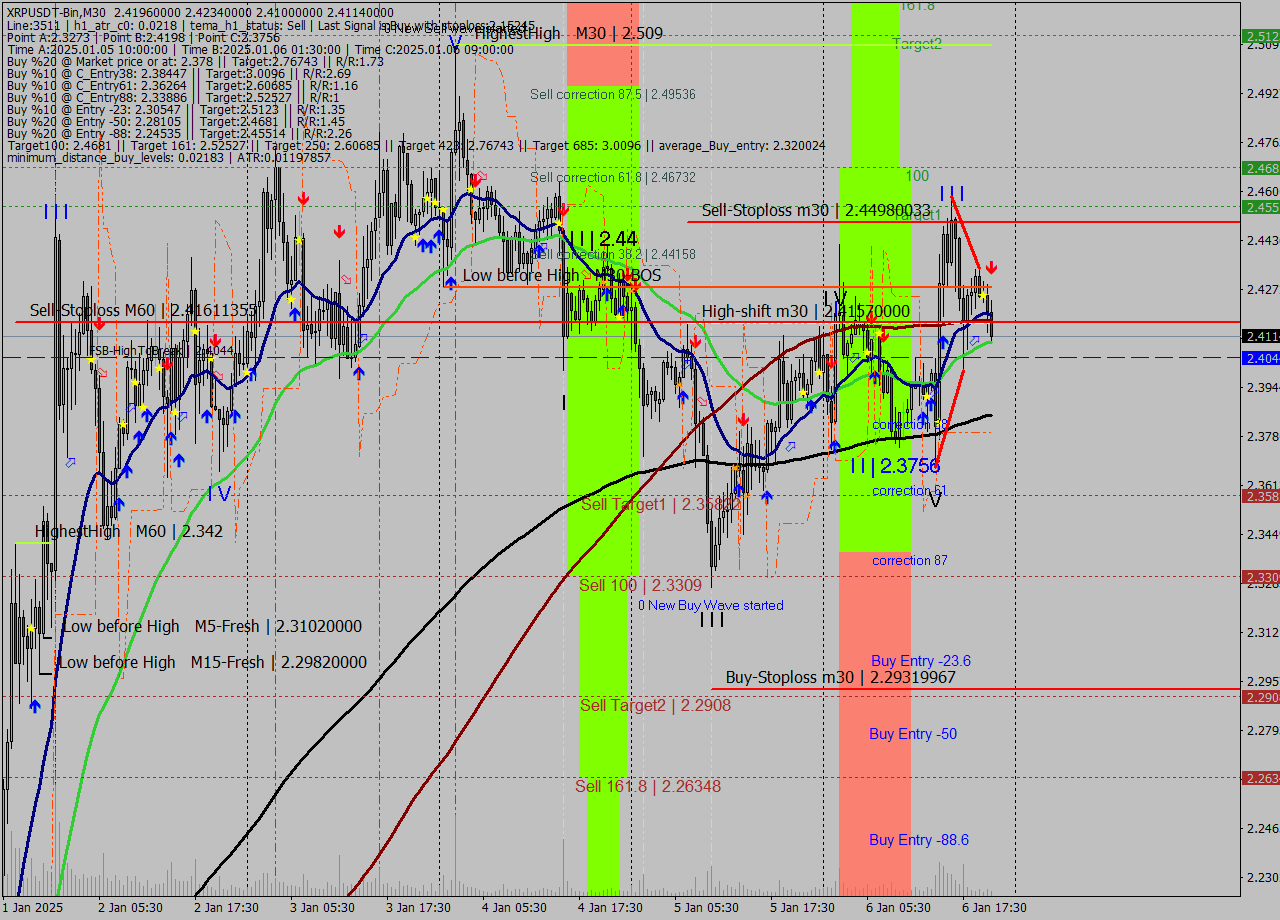Select the Sell Target2 | 2.2908 label
This screenshot has height=920, width=1280.
655,705
